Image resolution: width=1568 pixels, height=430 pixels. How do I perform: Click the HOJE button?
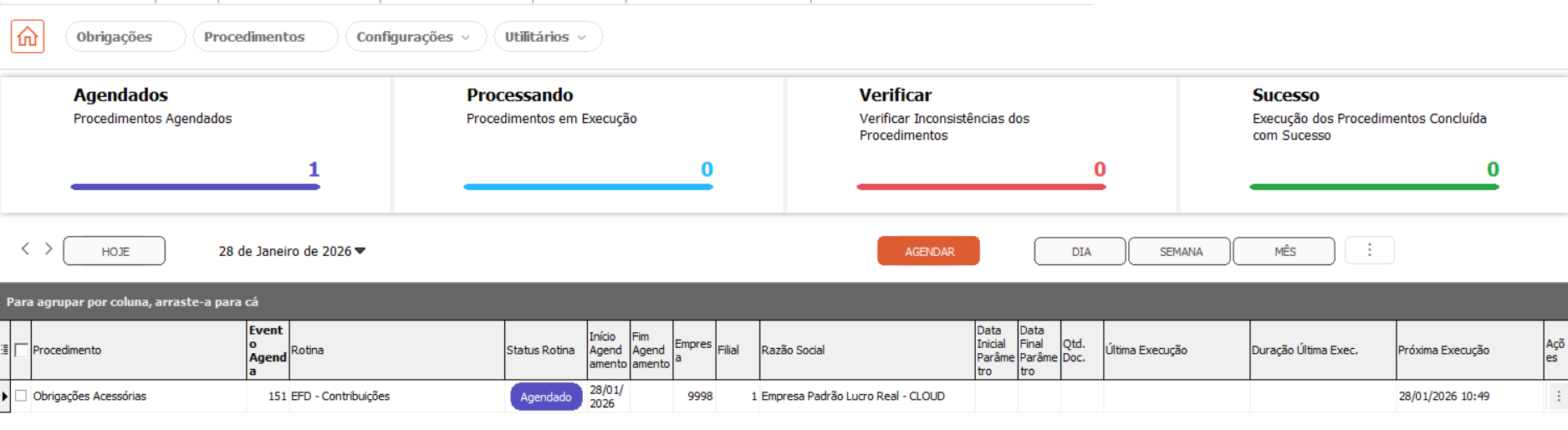click(x=115, y=251)
